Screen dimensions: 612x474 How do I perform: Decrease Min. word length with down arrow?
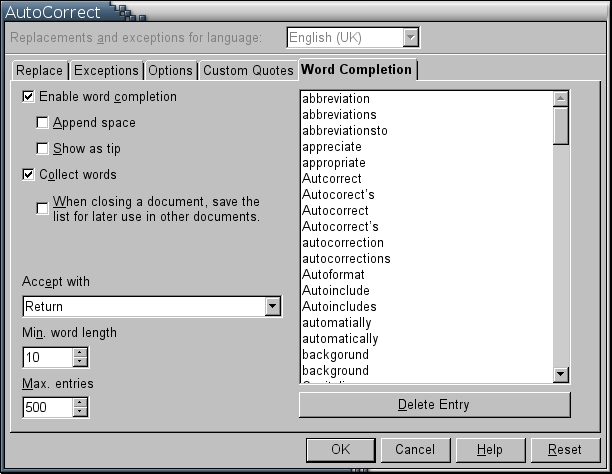pyautogui.click(x=81, y=362)
